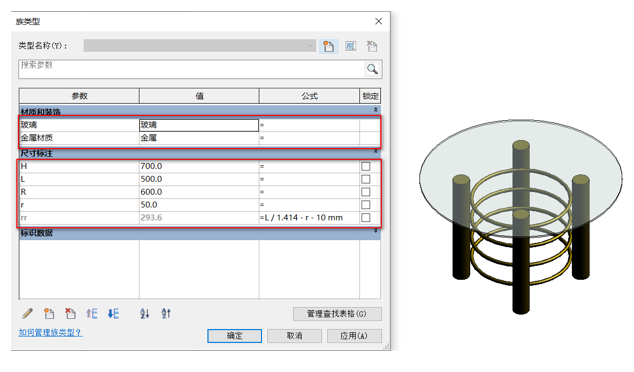Select the 金属材质 parameter name
This screenshot has width=634, height=372.
(x=79, y=138)
